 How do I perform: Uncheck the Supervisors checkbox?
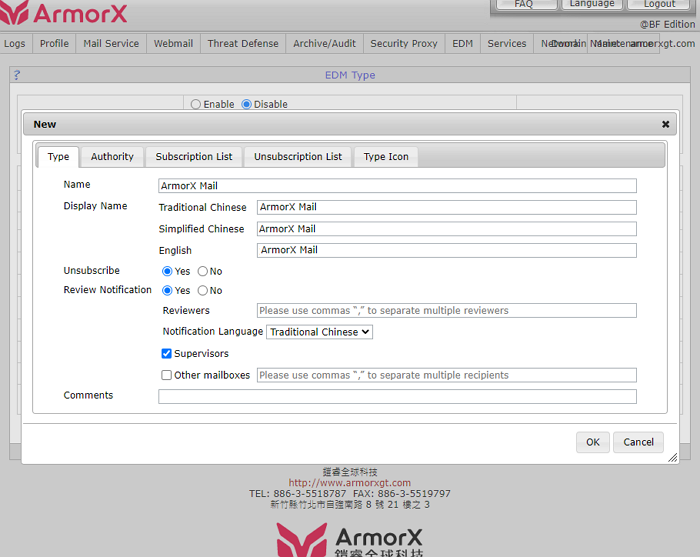coord(168,354)
